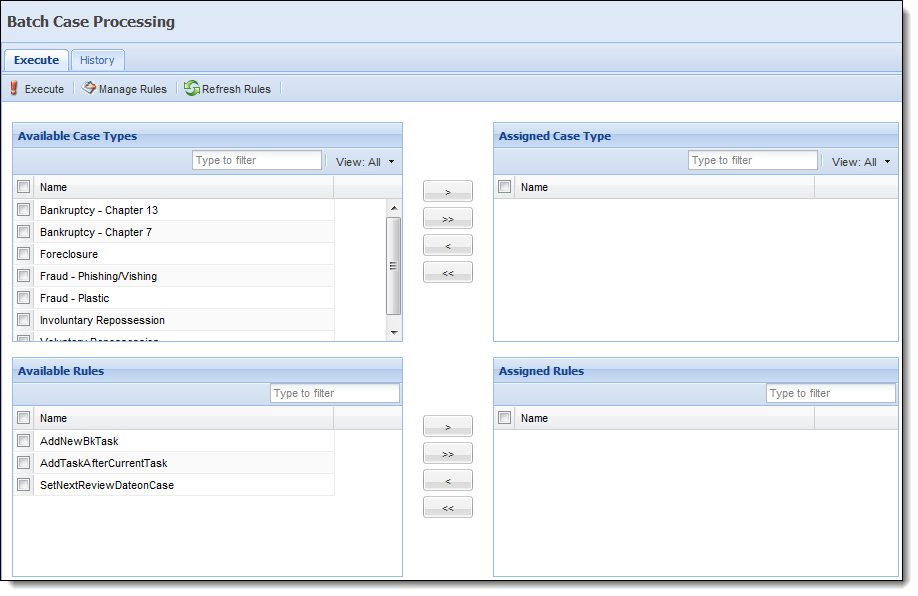The image size is (918, 596).
Task: Toggle select-all checkbox in Assigned Case Type header
Action: coord(505,187)
